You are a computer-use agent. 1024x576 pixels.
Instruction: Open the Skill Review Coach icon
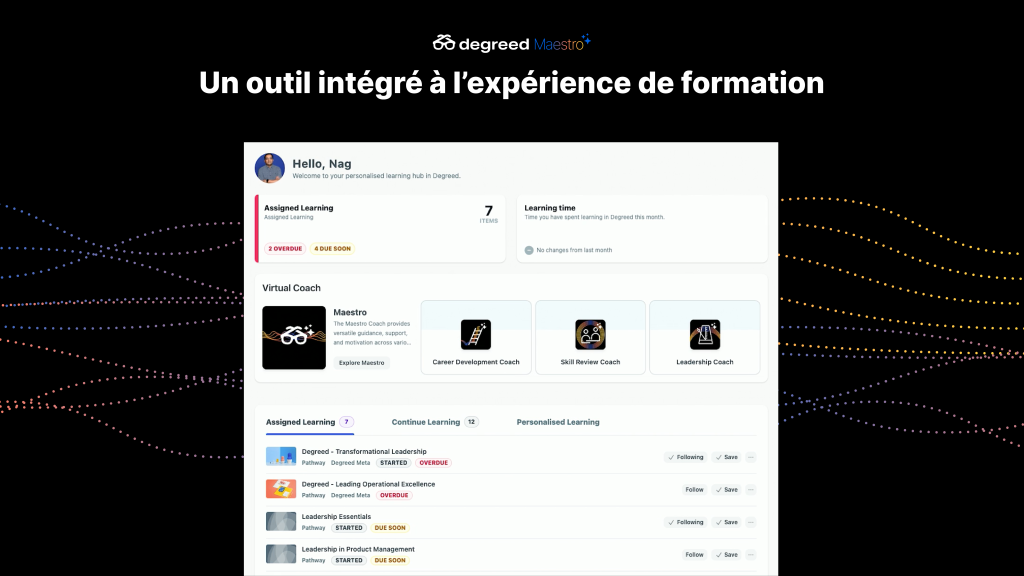590,334
